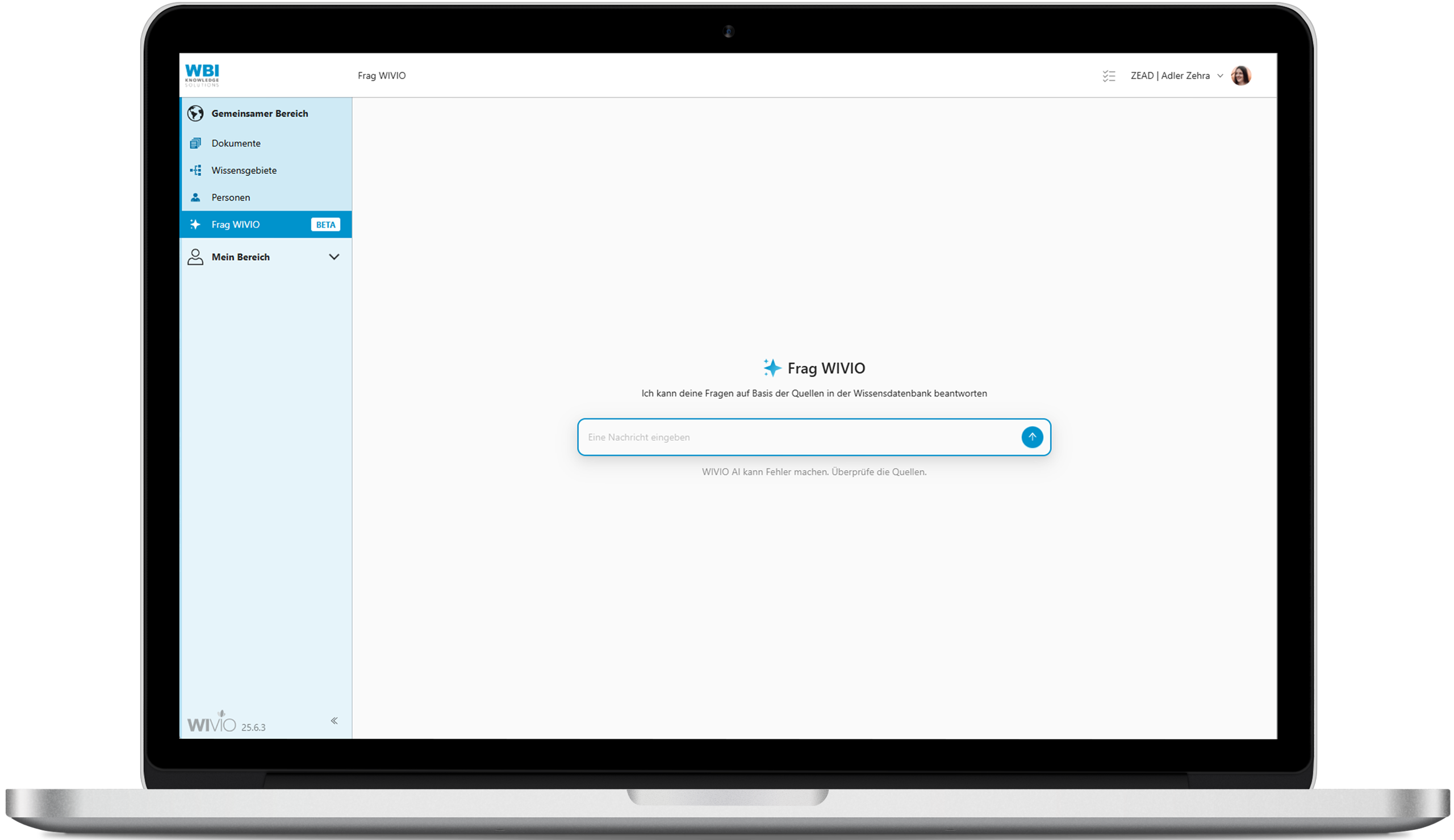Click the send arrow button

tap(1032, 437)
